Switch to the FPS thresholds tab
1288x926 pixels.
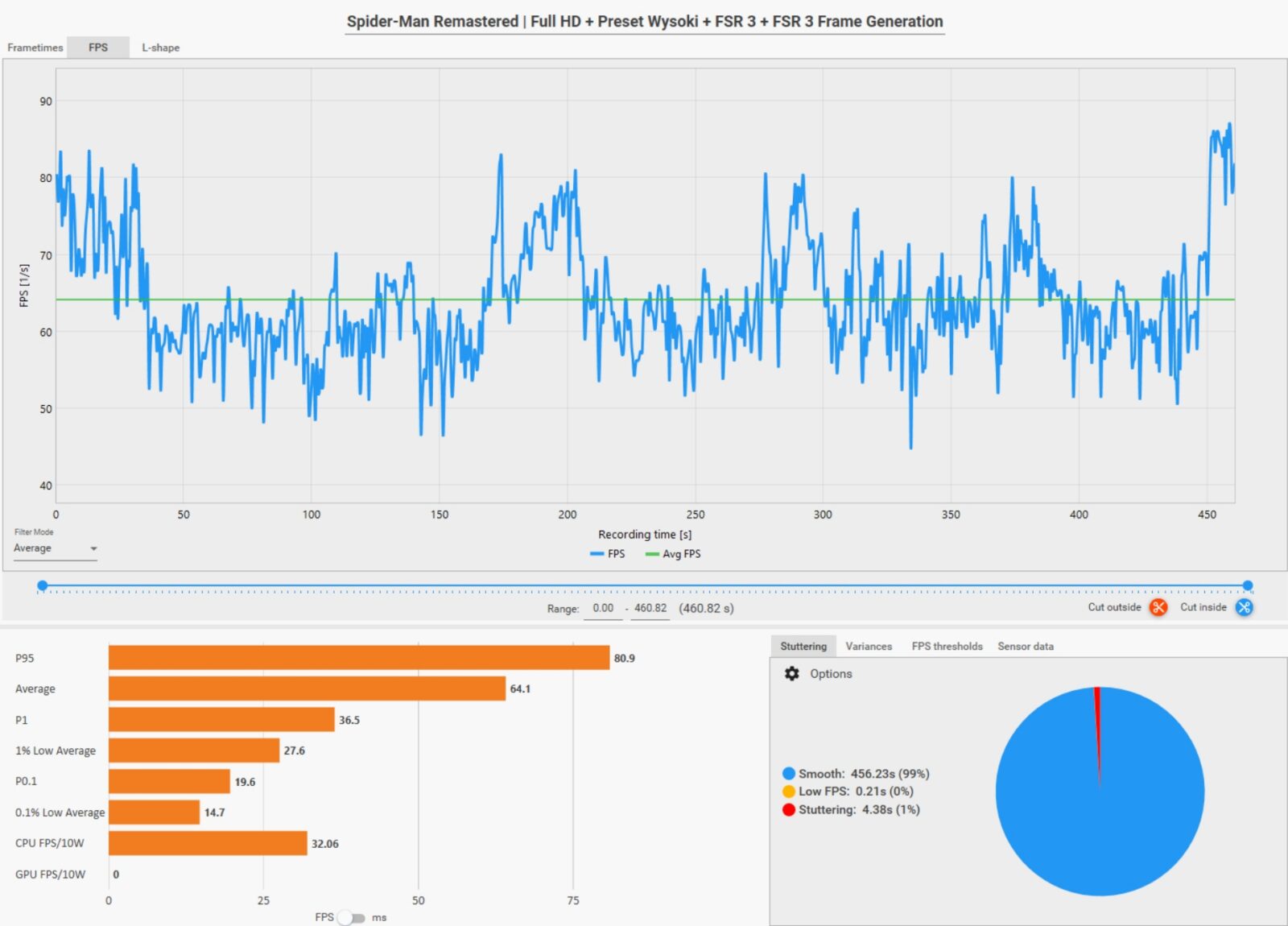947,647
